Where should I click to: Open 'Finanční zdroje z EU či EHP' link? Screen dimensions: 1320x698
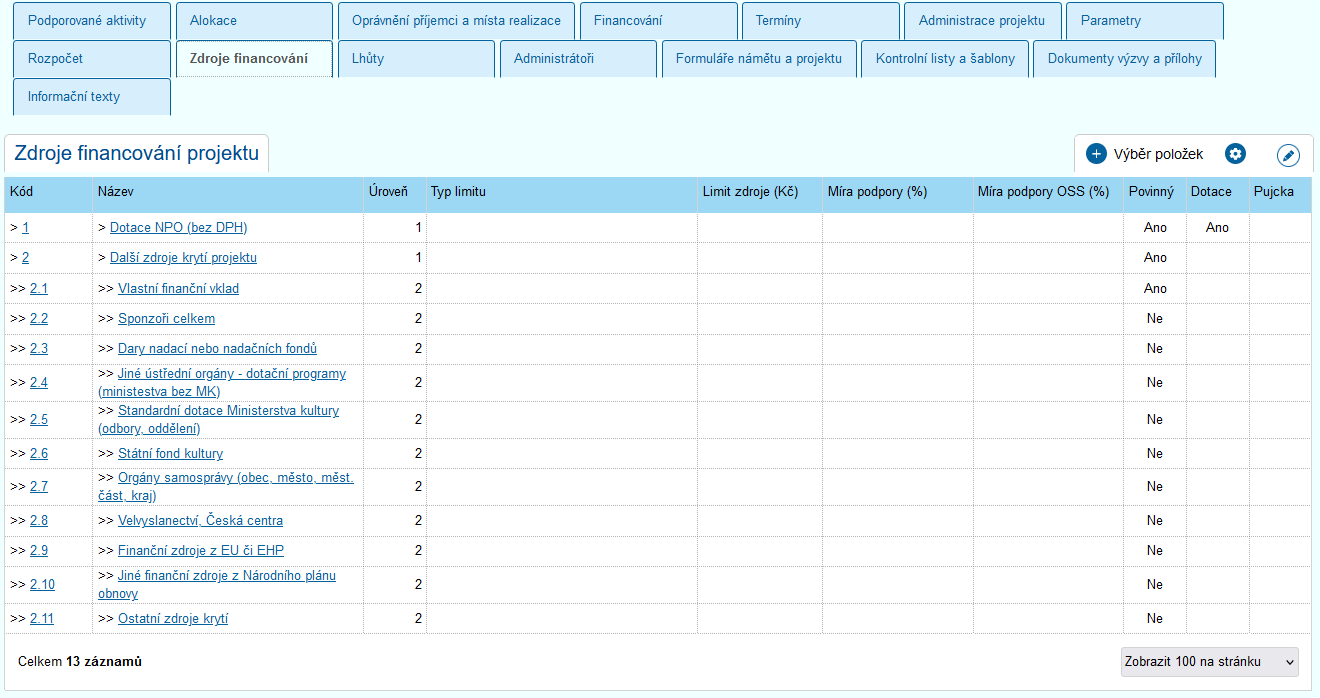201,551
